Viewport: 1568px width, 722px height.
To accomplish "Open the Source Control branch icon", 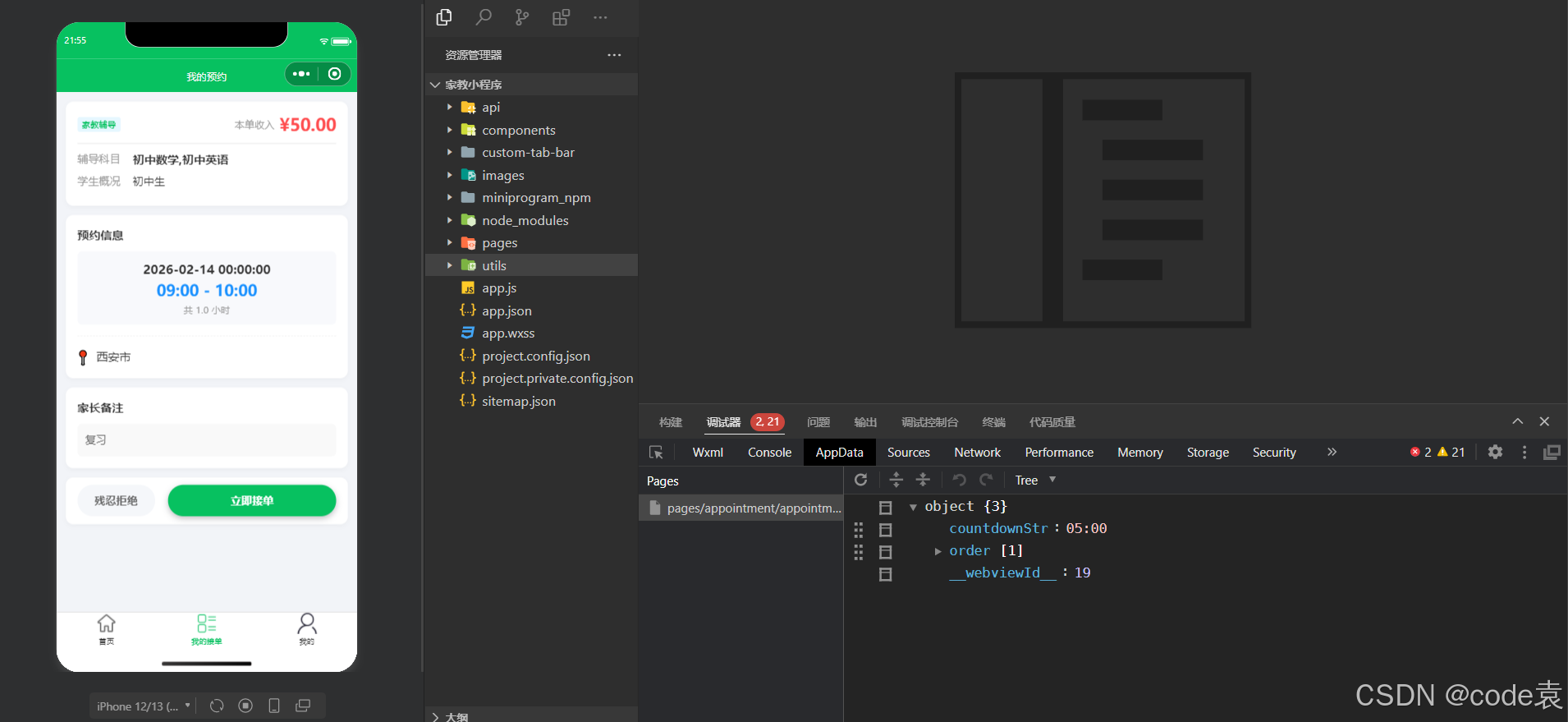I will tap(522, 17).
